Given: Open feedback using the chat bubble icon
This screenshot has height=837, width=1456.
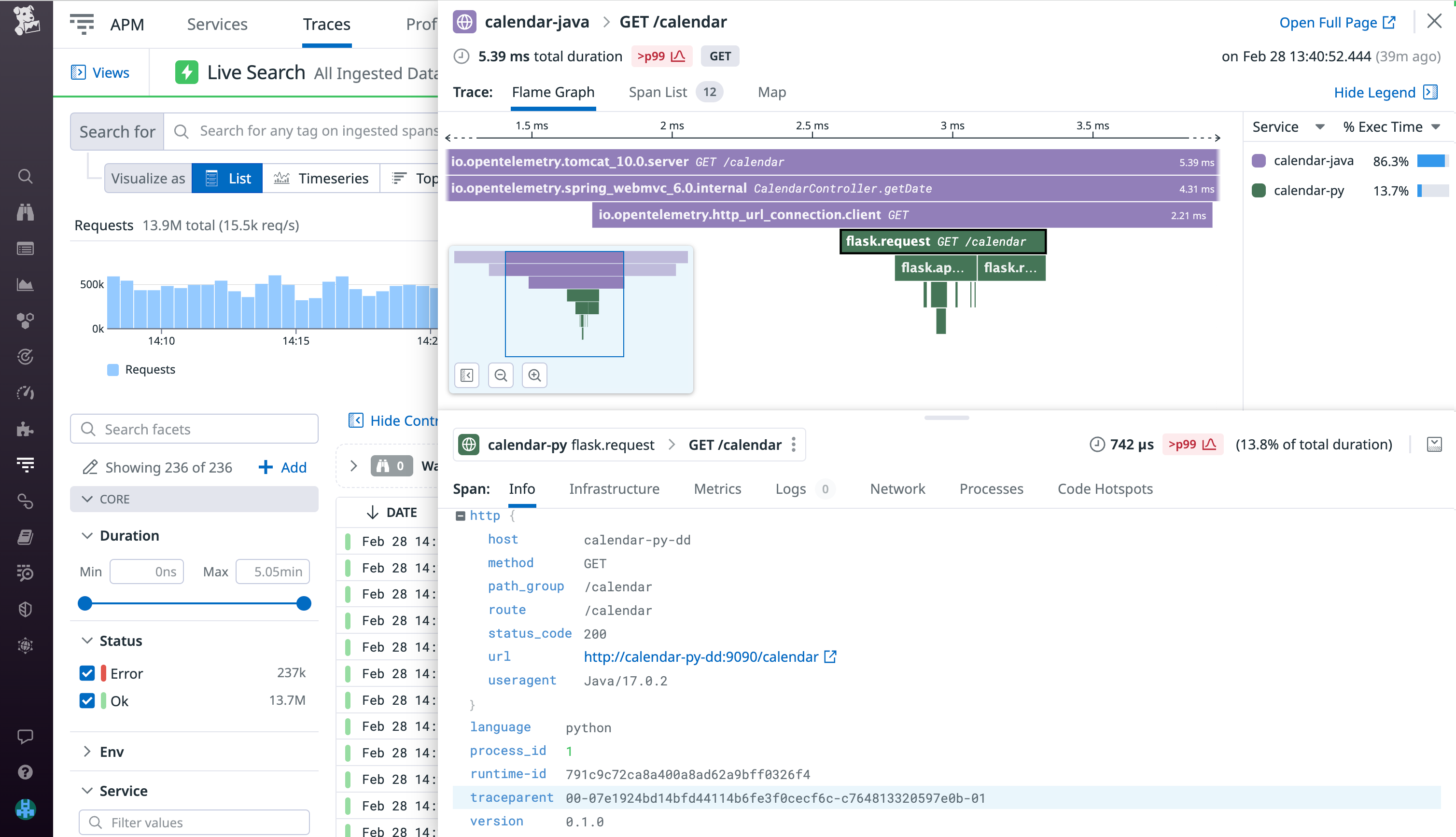Looking at the screenshot, I should point(25,737).
